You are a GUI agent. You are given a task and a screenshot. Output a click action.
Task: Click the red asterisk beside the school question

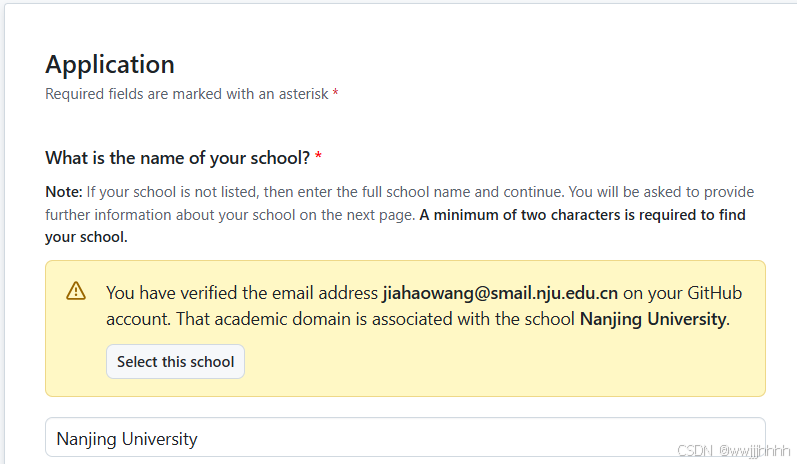318,156
